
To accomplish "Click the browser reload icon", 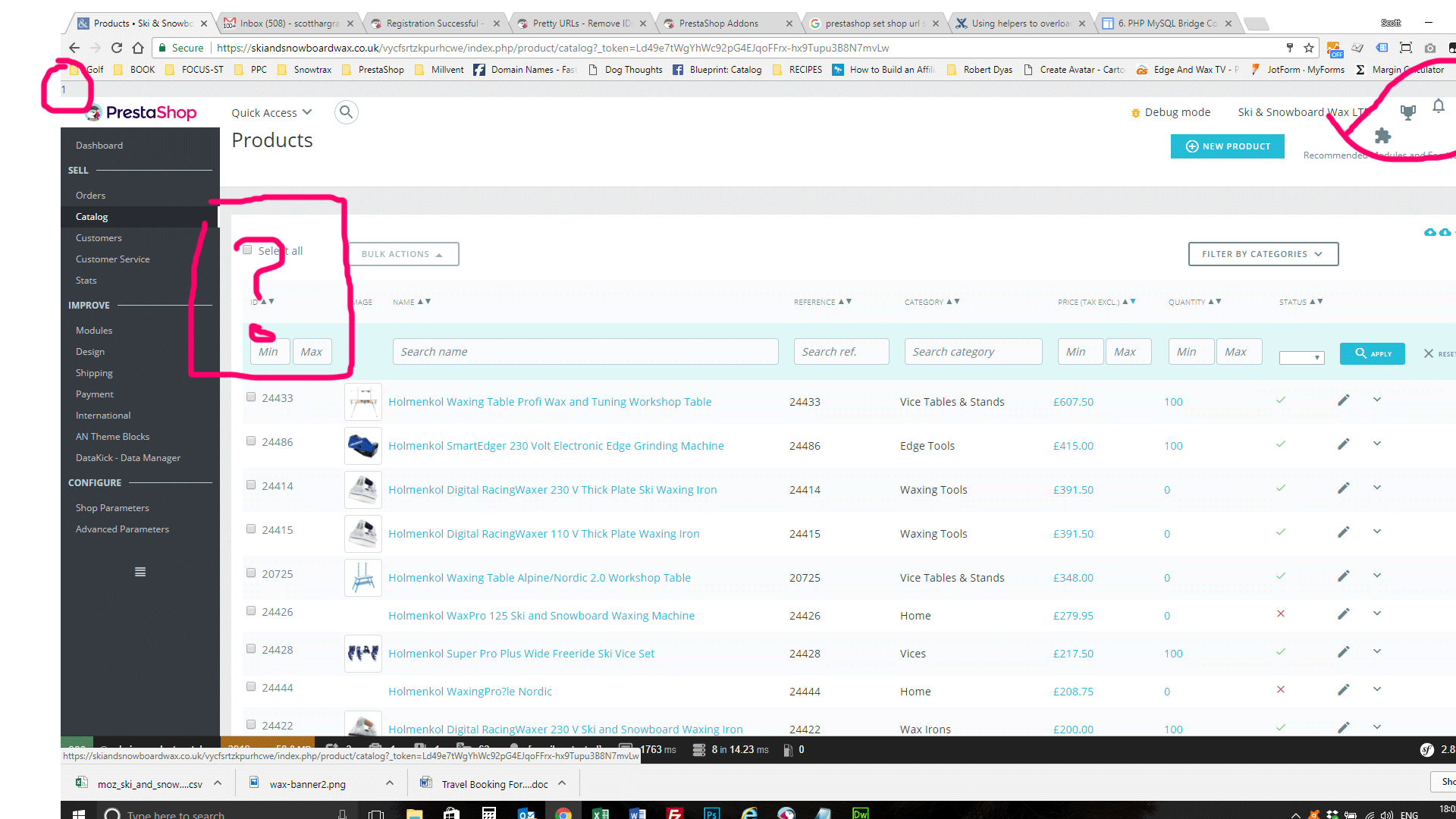I will click(117, 48).
